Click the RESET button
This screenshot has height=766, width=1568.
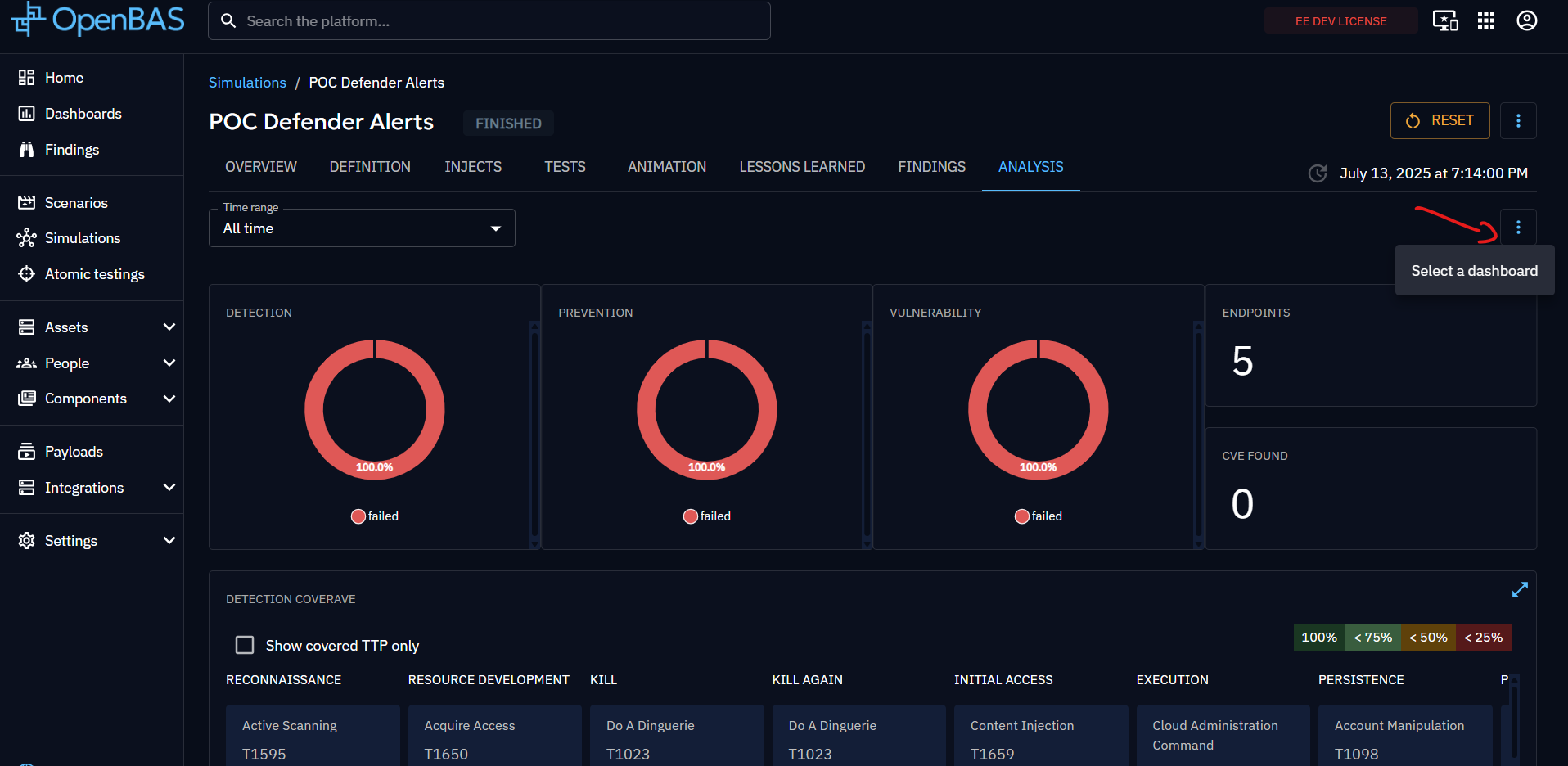pos(1440,120)
